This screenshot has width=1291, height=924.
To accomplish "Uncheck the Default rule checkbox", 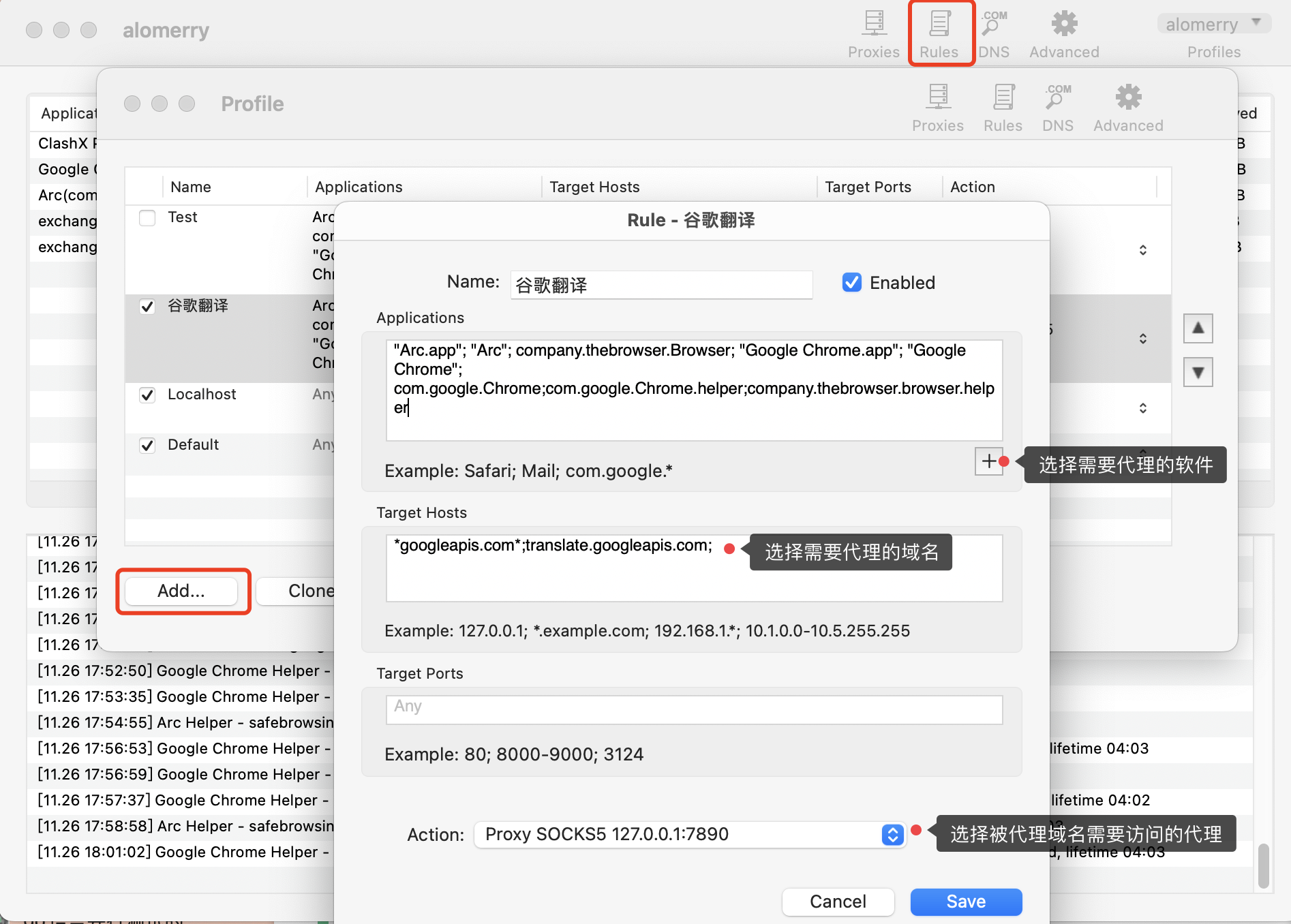I will pyautogui.click(x=147, y=445).
